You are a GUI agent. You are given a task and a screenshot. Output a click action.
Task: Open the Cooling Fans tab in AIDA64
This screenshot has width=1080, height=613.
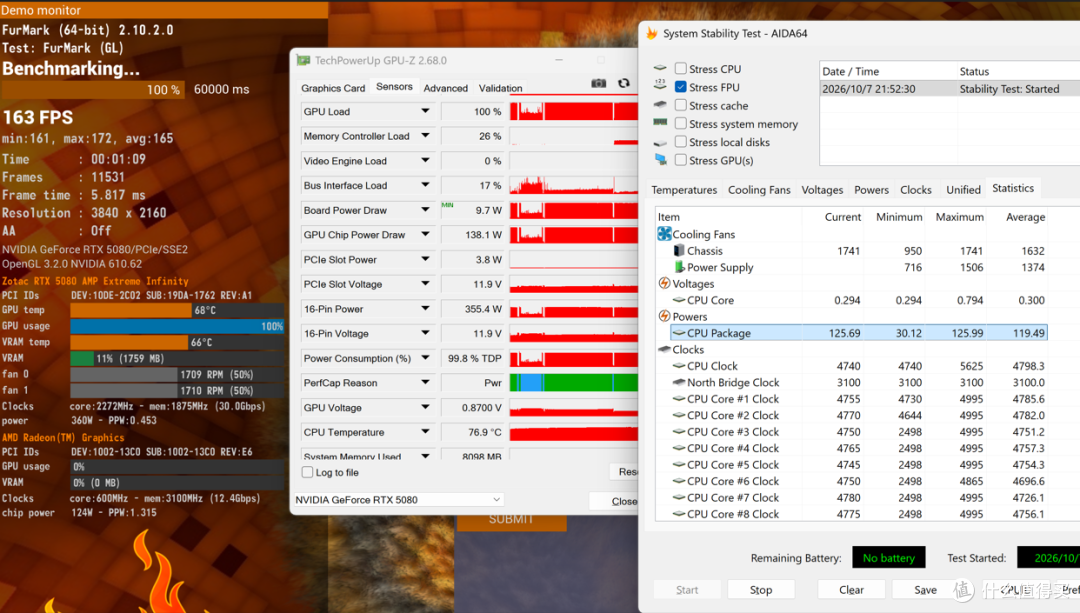[759, 189]
